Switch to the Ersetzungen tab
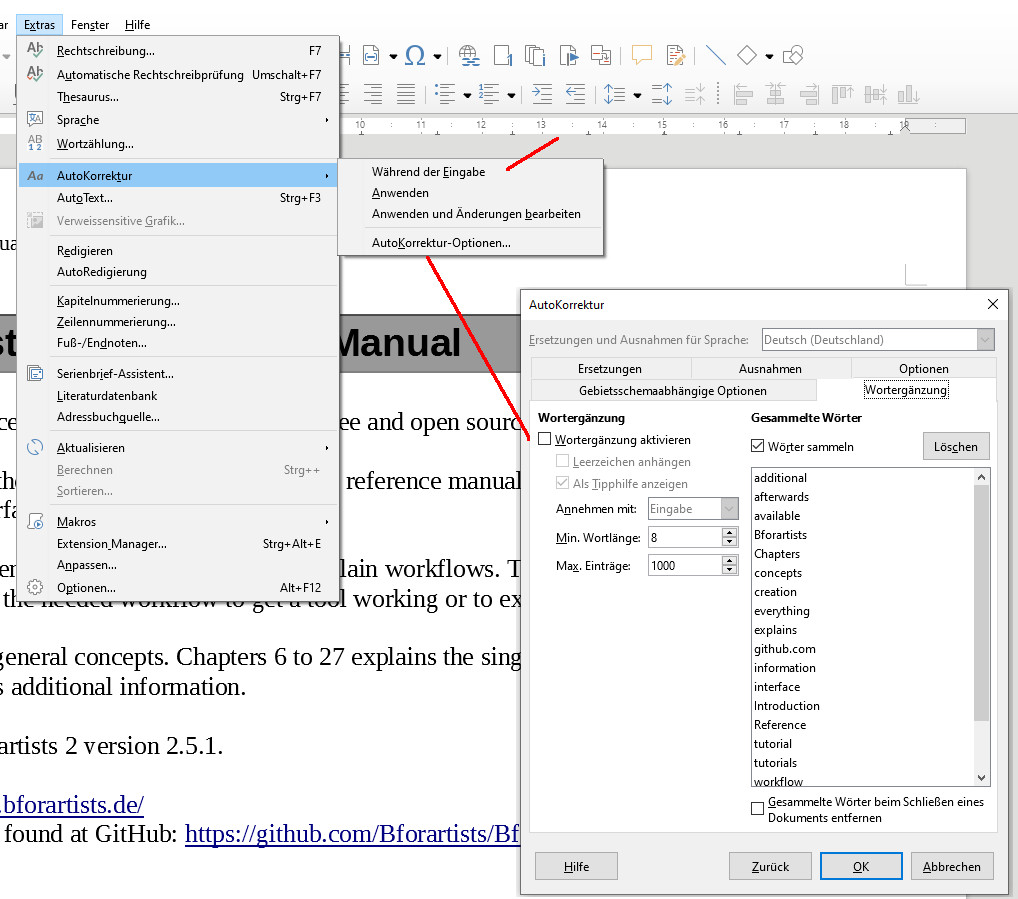1018x899 pixels. pos(610,368)
